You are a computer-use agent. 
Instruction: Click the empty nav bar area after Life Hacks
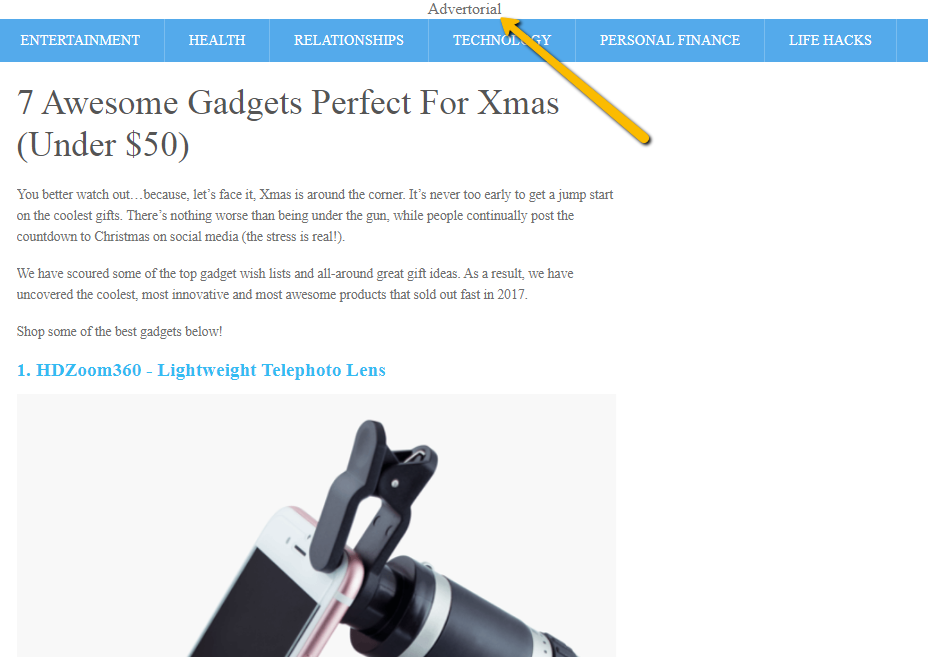[x=912, y=40]
